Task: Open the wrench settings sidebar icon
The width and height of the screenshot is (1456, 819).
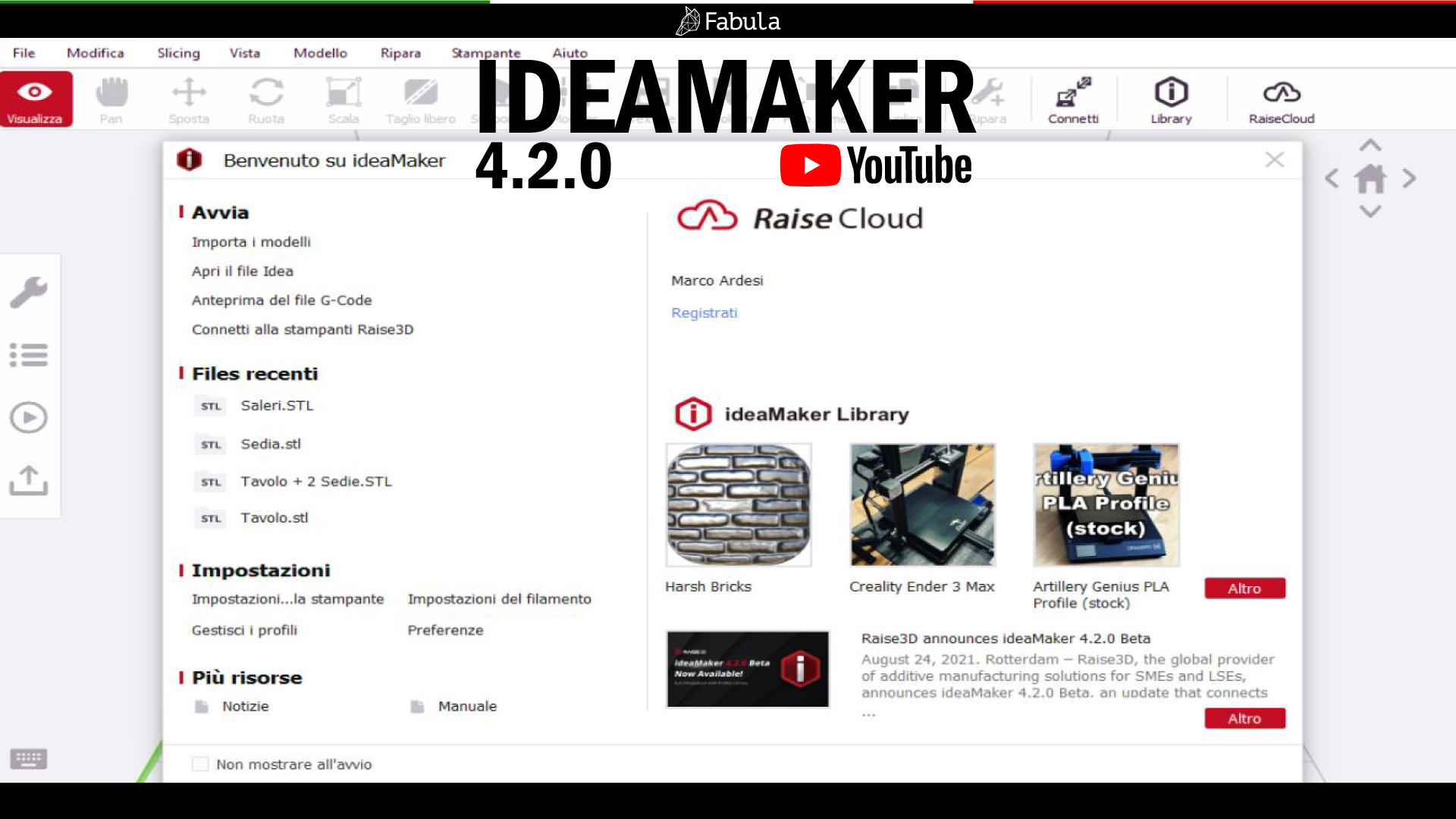Action: tap(29, 292)
